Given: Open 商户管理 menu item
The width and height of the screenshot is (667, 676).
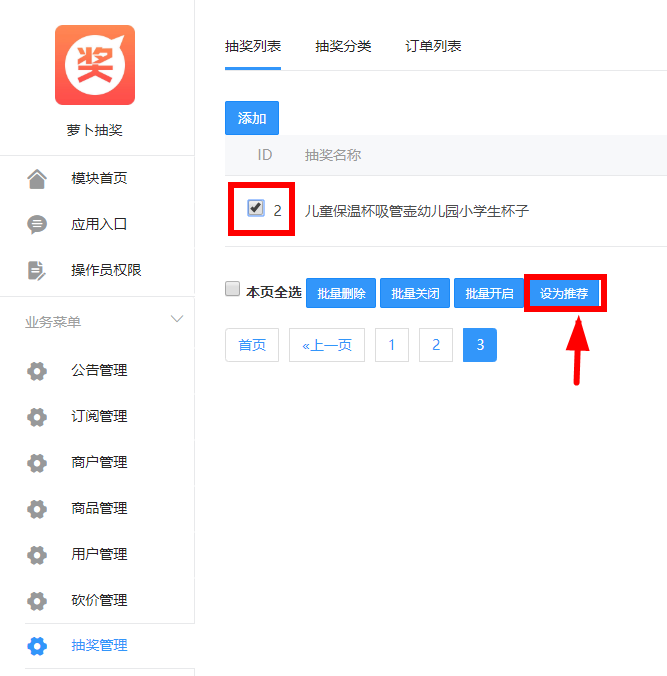Looking at the screenshot, I should [x=97, y=463].
